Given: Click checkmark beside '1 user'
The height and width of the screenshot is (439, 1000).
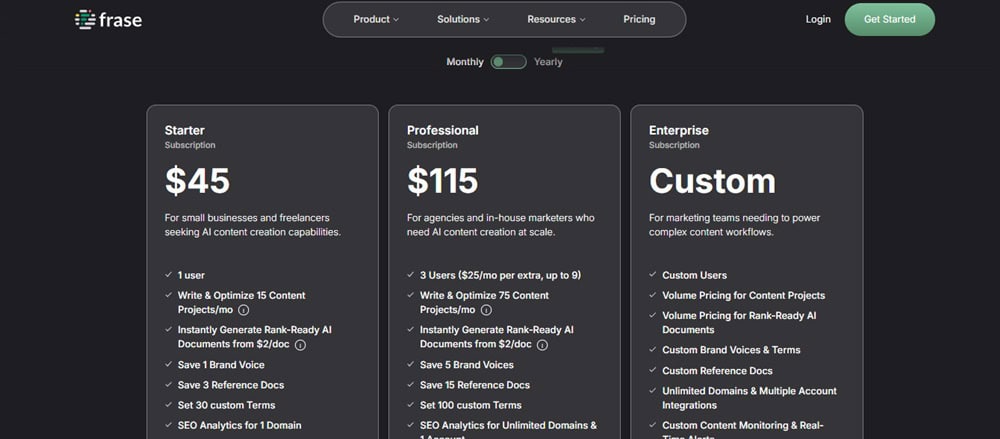Looking at the screenshot, I should pyautogui.click(x=168, y=274).
